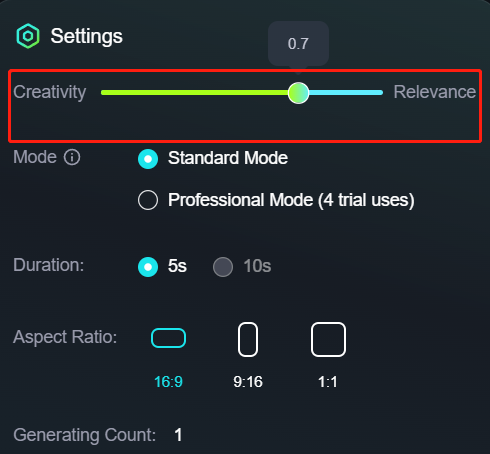Click the green portion of slider track

(x=195, y=93)
